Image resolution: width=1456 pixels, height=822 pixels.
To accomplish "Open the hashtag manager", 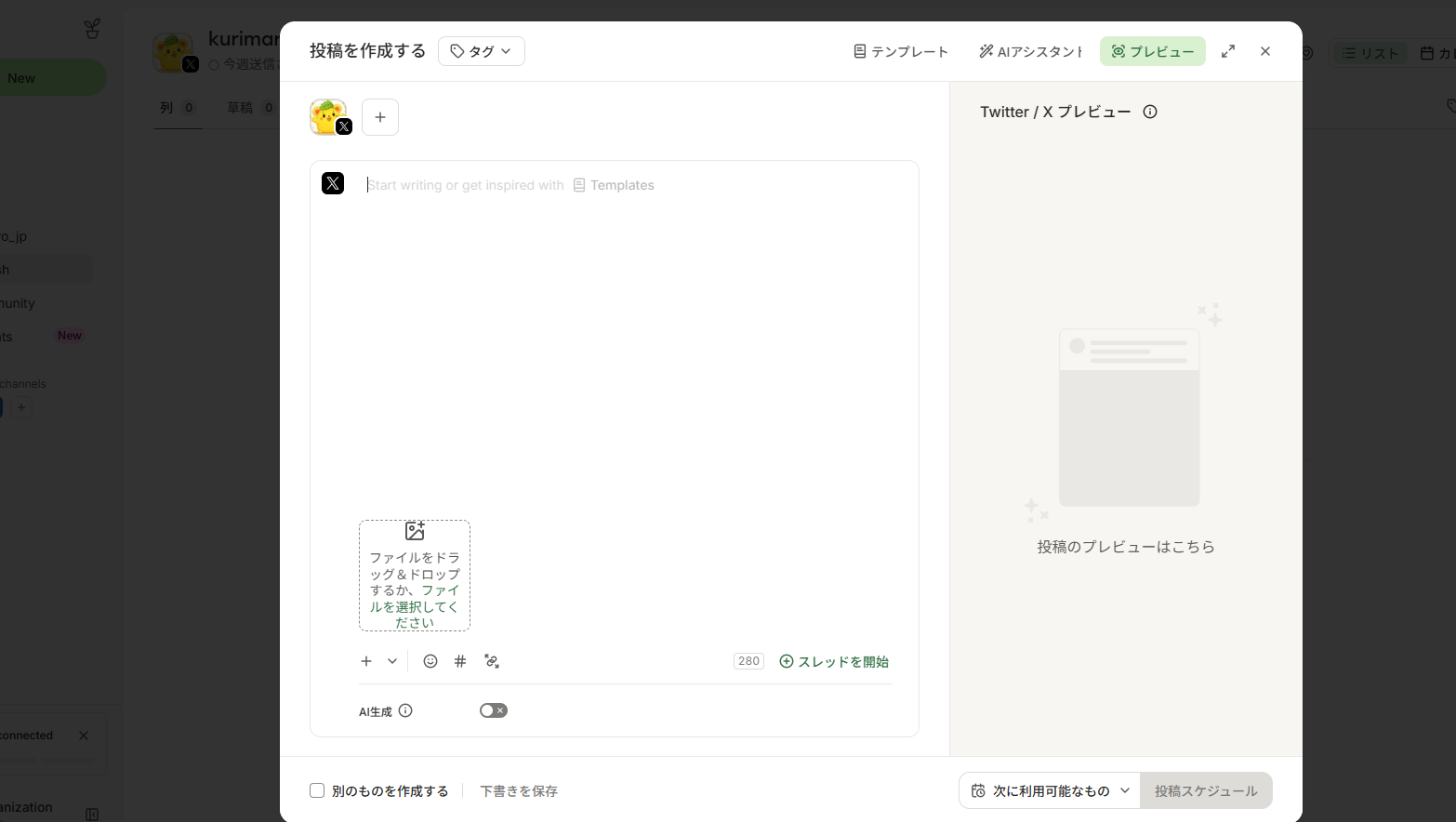I will coord(460,661).
